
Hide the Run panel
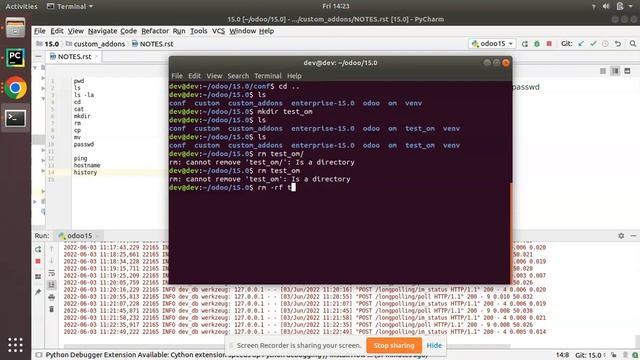pos(633,236)
